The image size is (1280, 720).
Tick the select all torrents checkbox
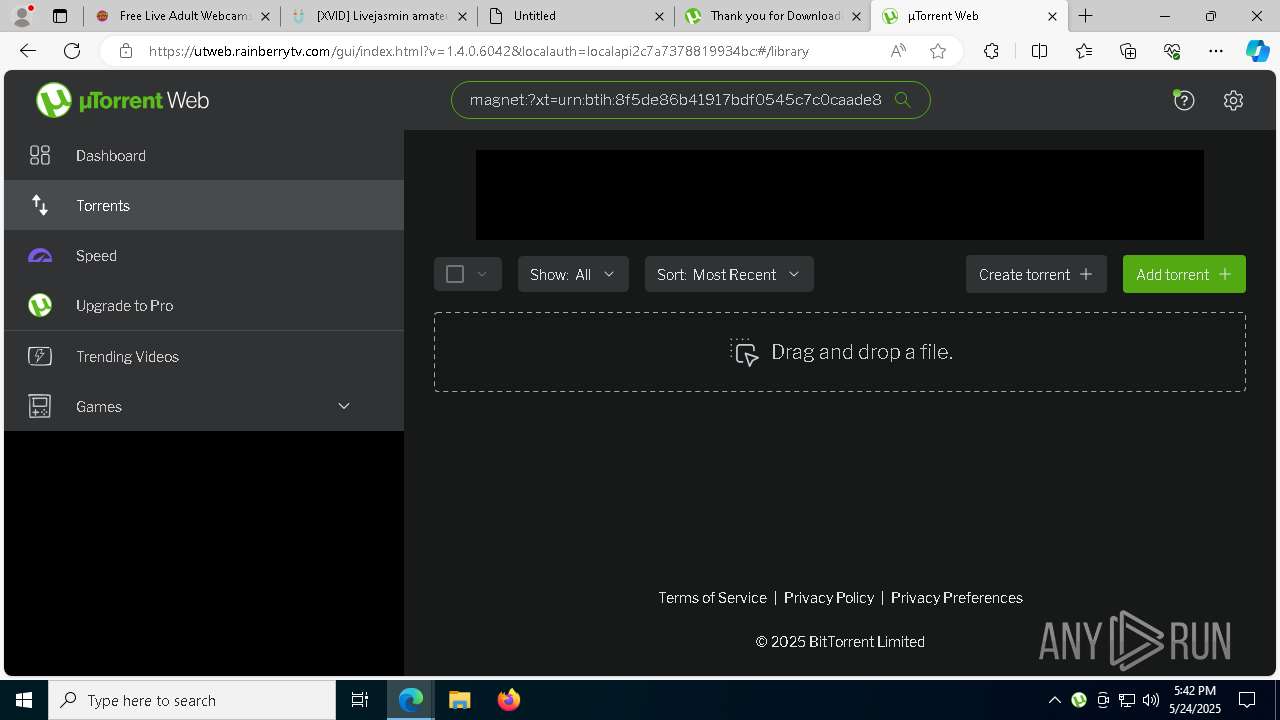pyautogui.click(x=455, y=274)
